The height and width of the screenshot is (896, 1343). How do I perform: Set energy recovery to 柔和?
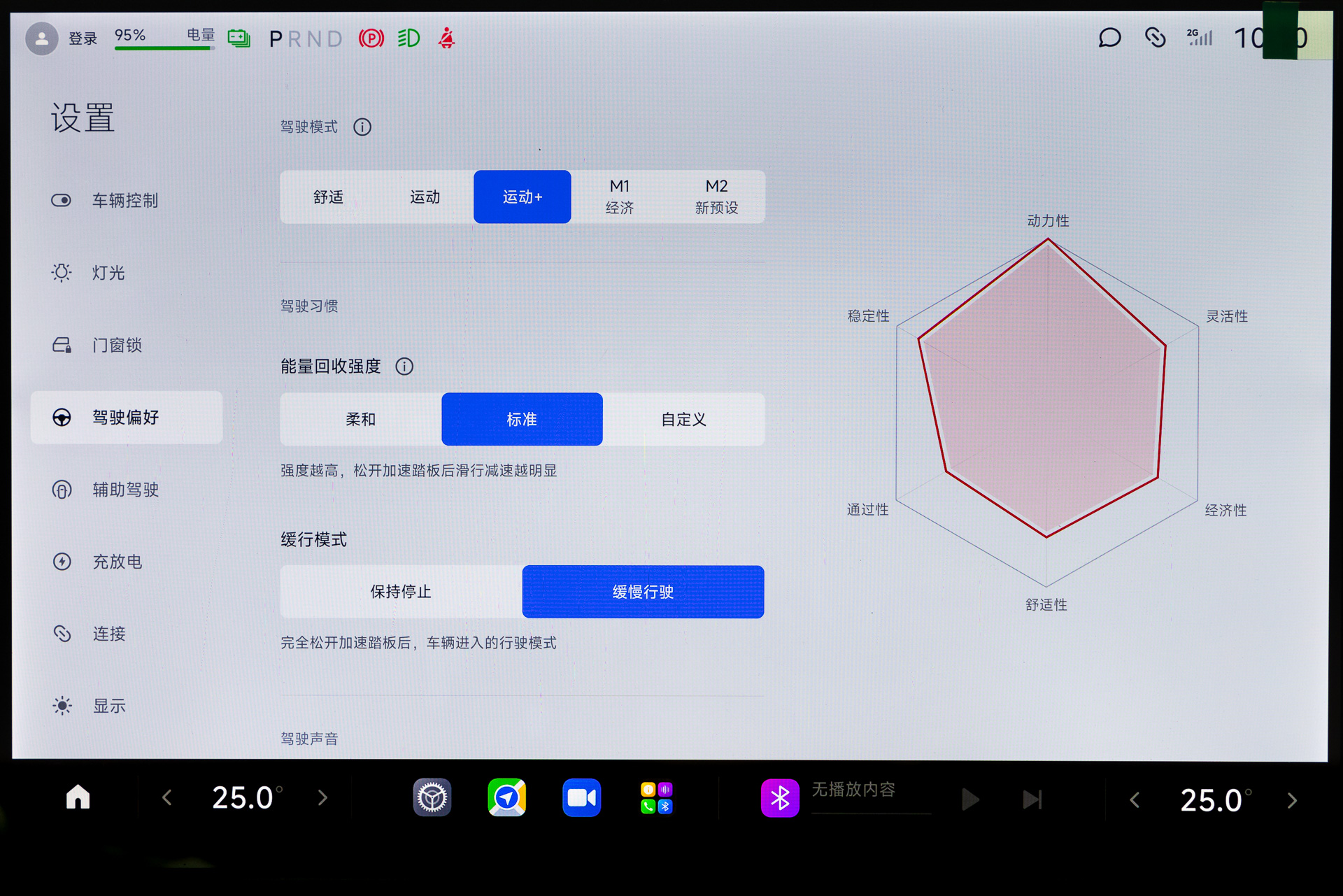point(361,420)
